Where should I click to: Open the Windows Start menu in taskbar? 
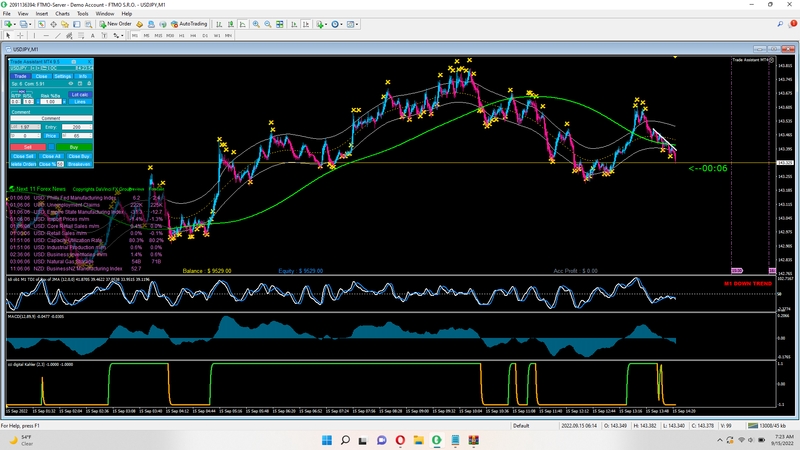click(325, 441)
